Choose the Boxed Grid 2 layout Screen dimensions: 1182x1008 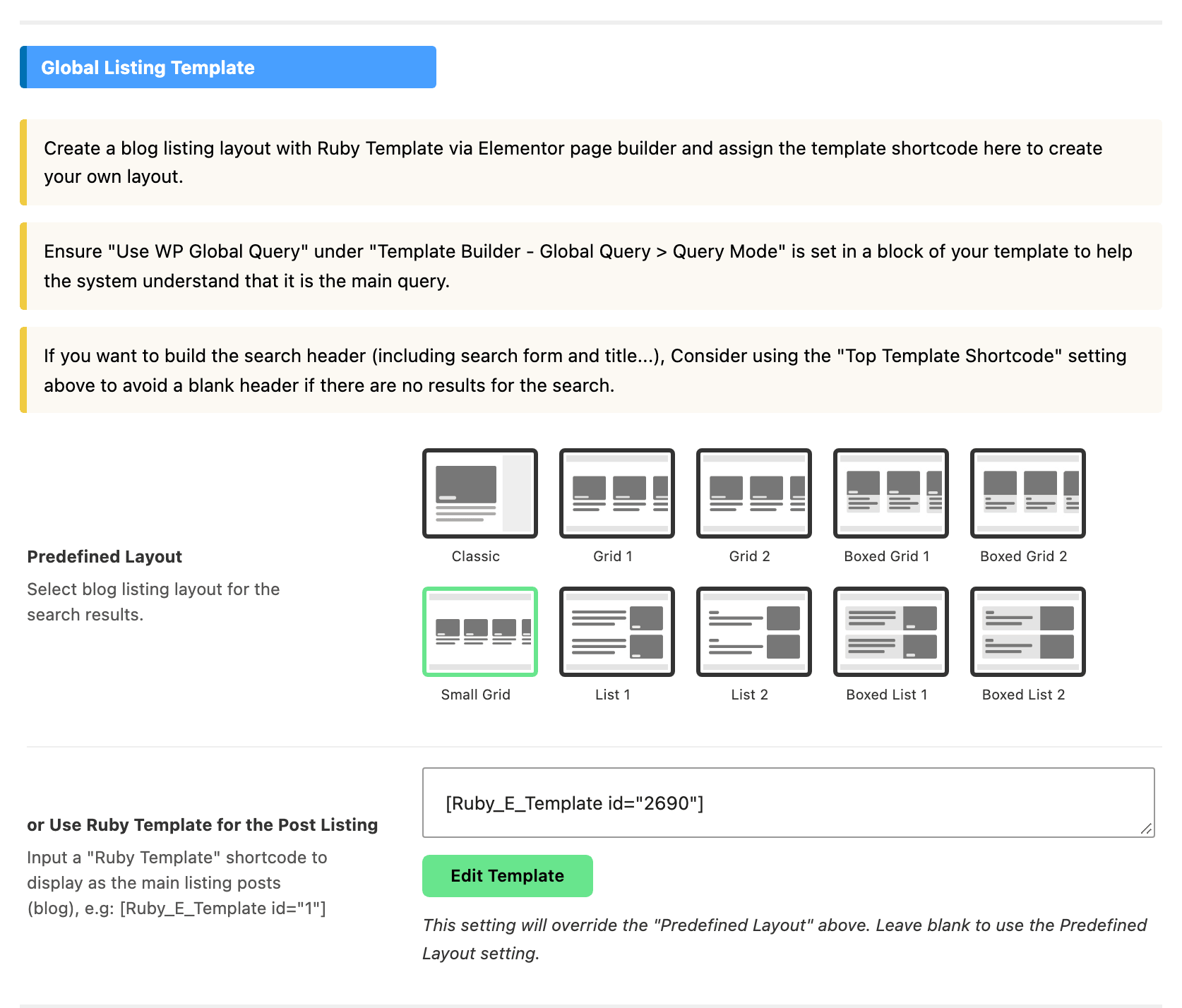tap(1028, 493)
